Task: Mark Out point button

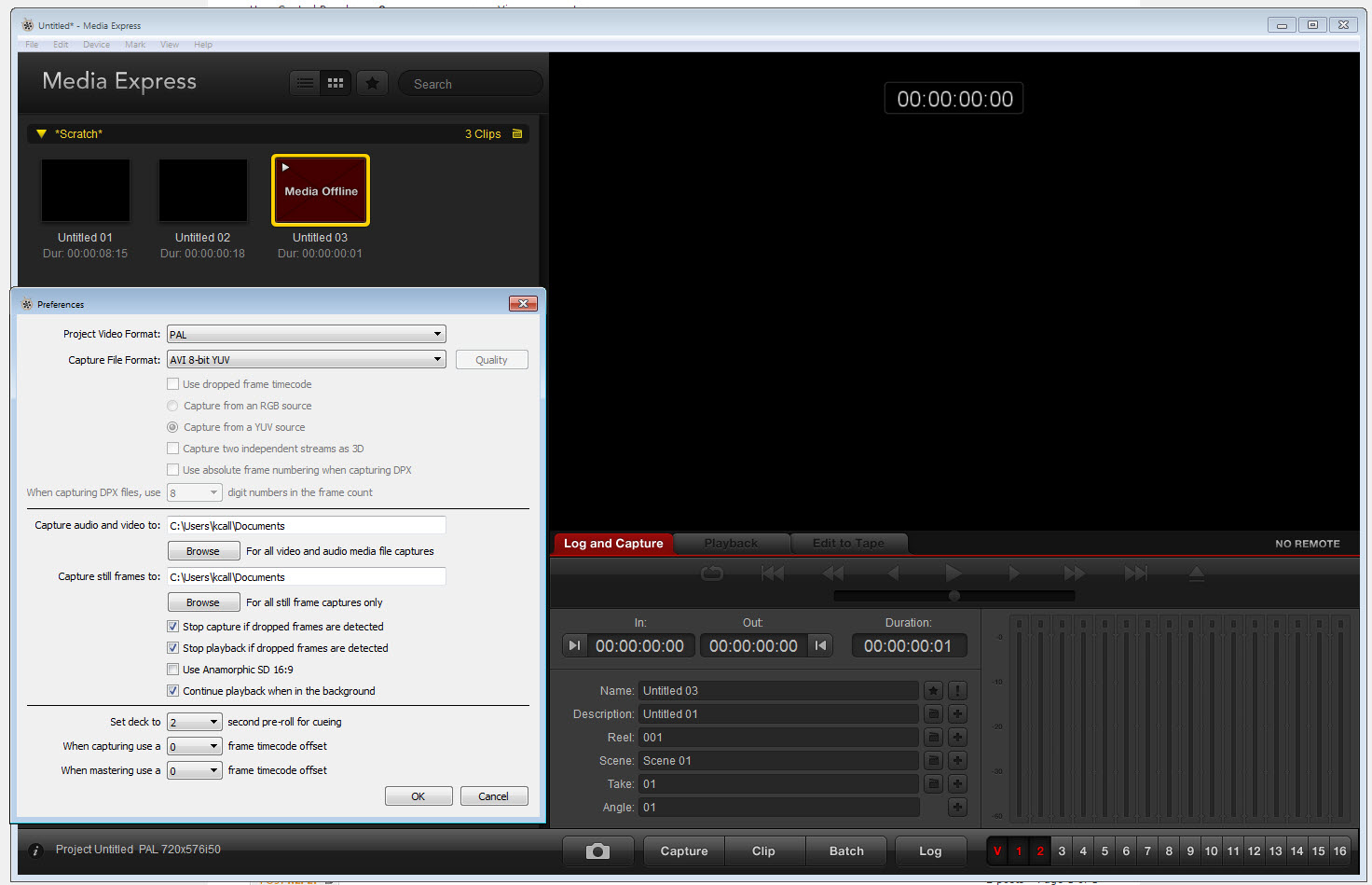Action: pos(820,645)
